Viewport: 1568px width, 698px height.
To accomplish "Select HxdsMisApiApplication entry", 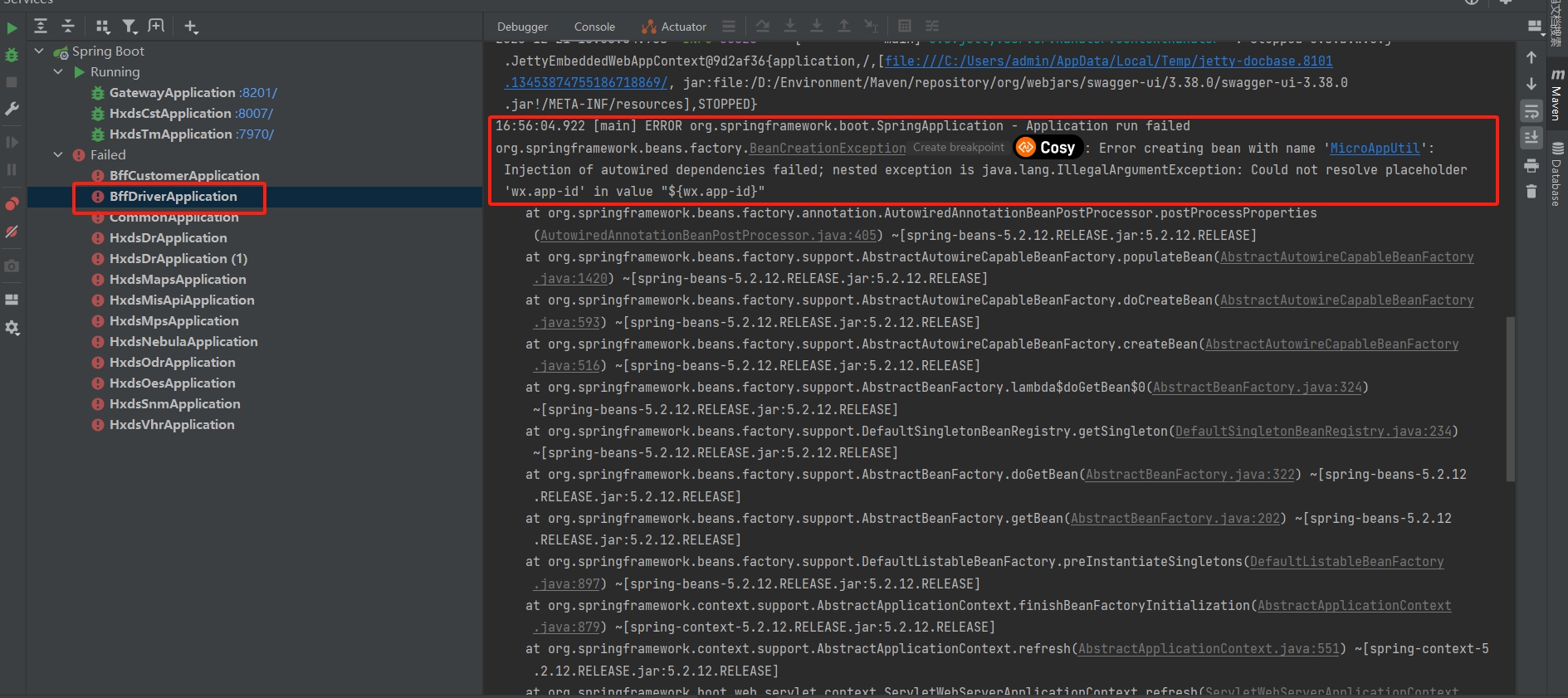I will coord(182,300).
